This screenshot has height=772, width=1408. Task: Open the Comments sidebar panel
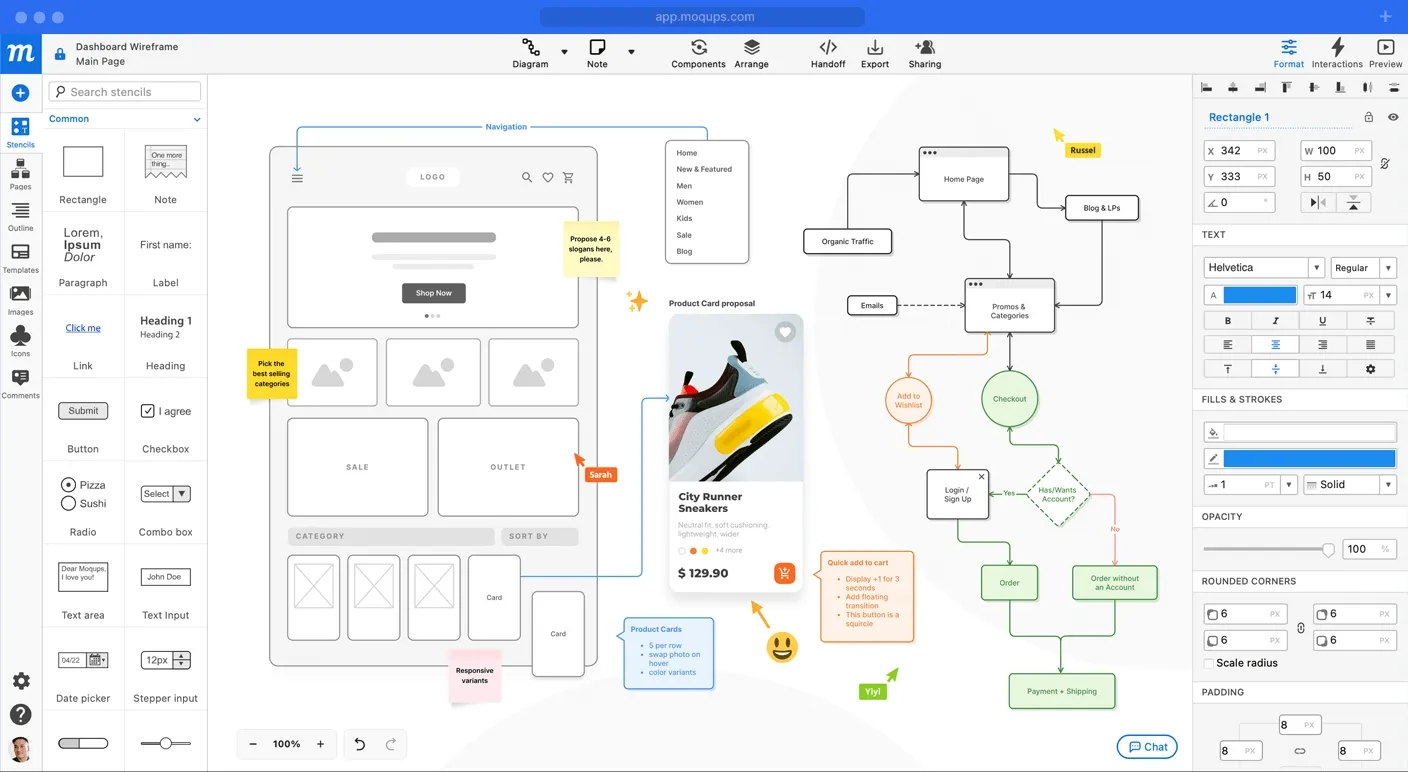pyautogui.click(x=20, y=383)
